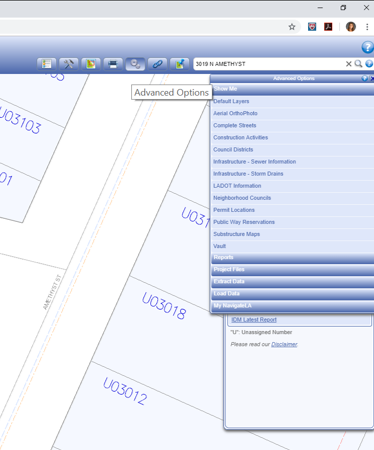Open the Disclaimer link
Image resolution: width=374 pixels, height=450 pixels.
coord(284,344)
